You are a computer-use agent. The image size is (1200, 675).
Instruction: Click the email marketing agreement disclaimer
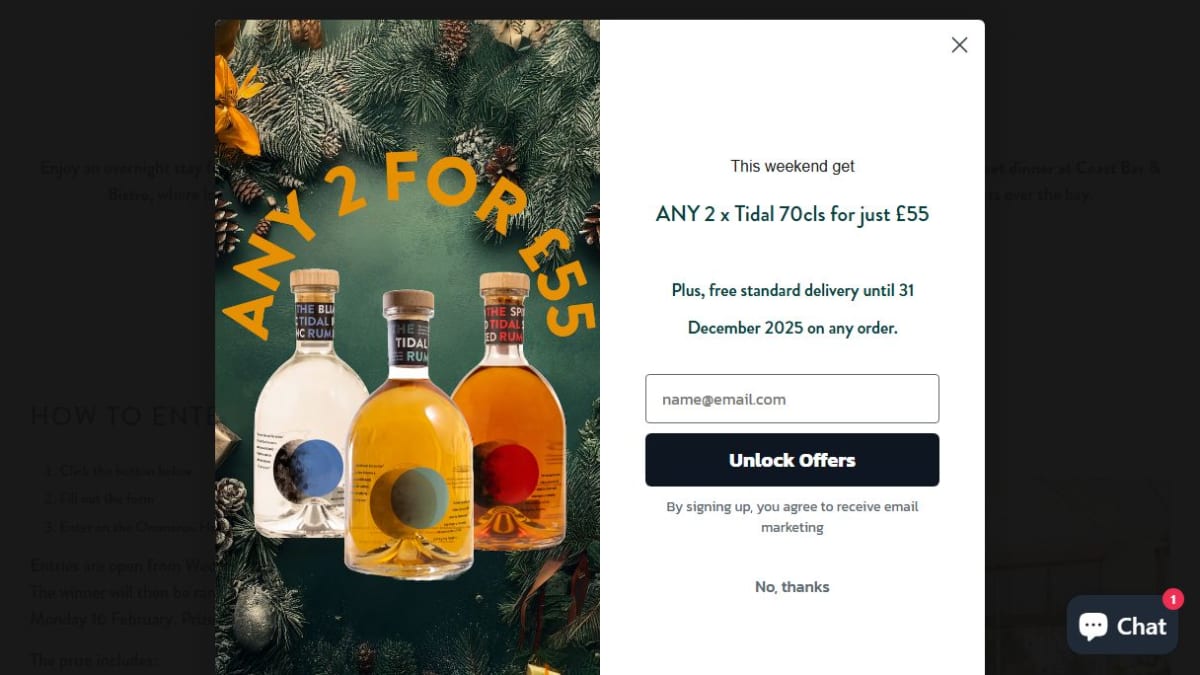[792, 517]
